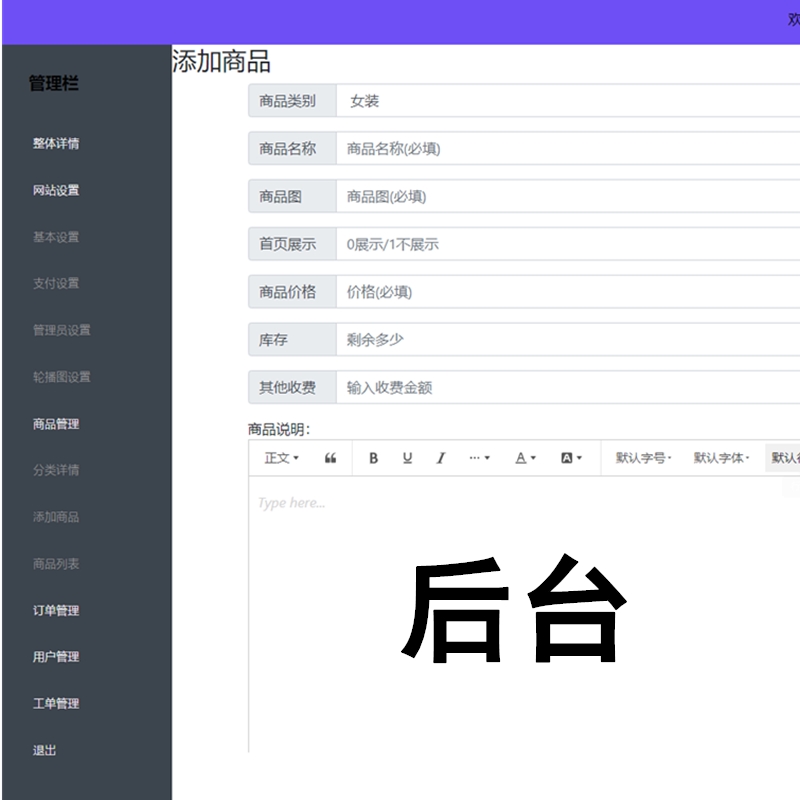The height and width of the screenshot is (800, 800).
Task: Open 整体详情 in the sidebar
Action: coord(56,143)
